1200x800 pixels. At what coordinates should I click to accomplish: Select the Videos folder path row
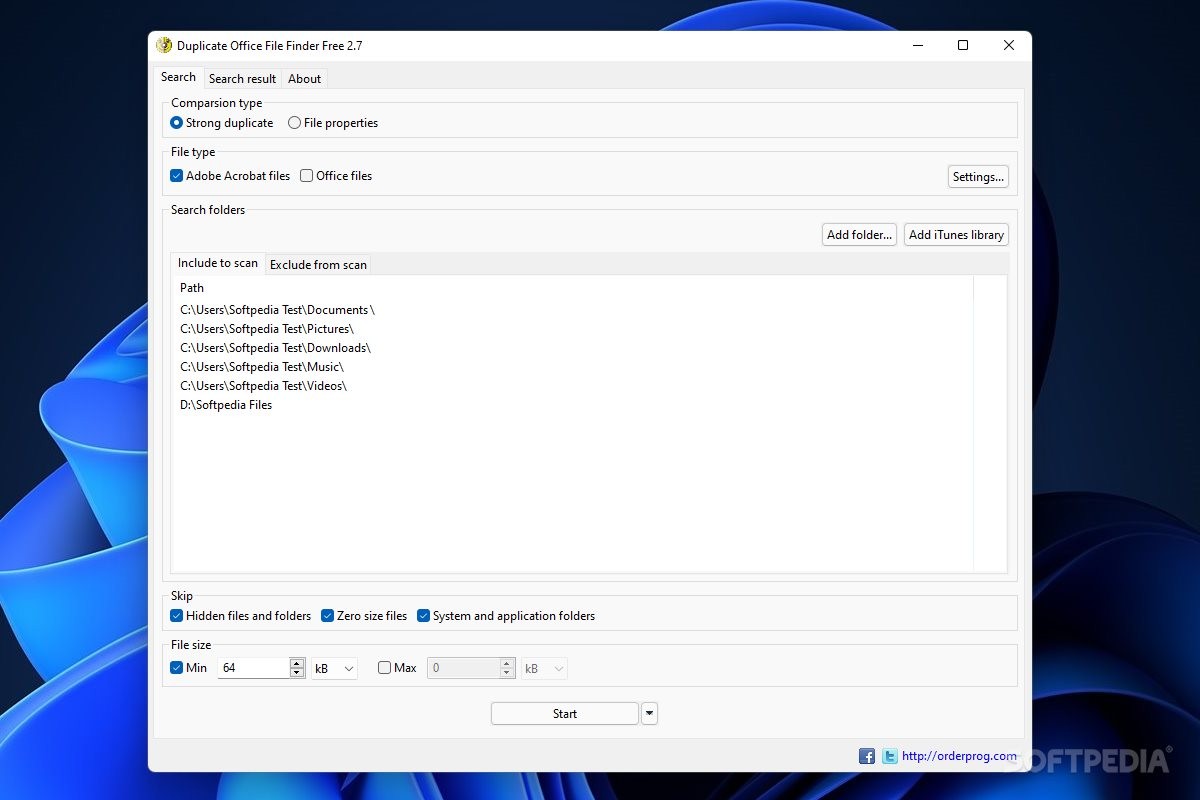click(572, 386)
